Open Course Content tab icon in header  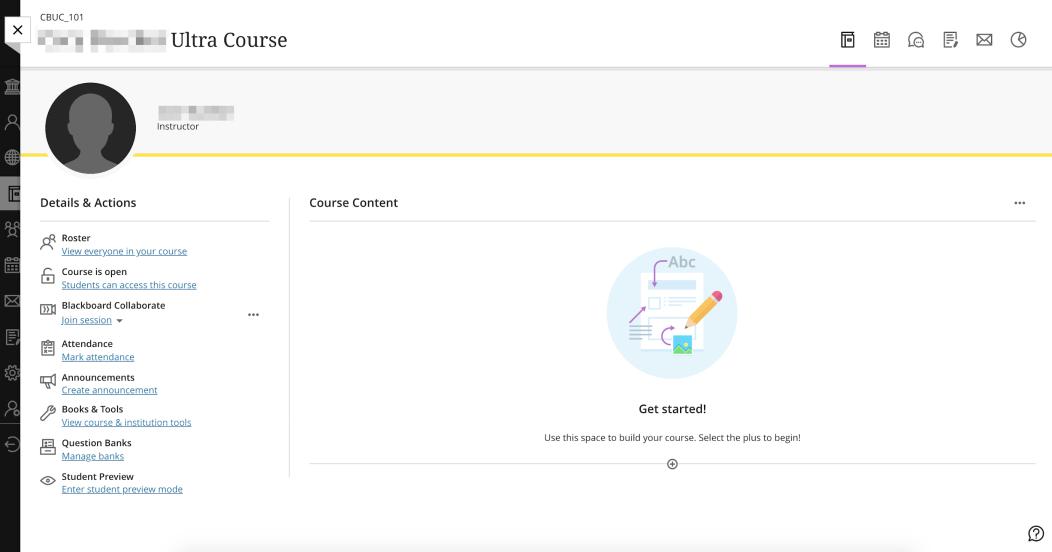point(847,40)
